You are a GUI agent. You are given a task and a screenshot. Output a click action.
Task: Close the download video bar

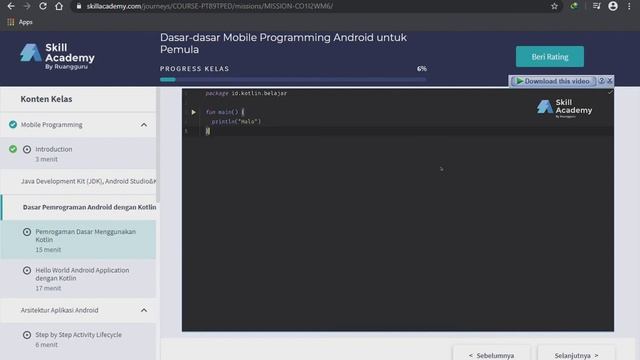[x=610, y=81]
